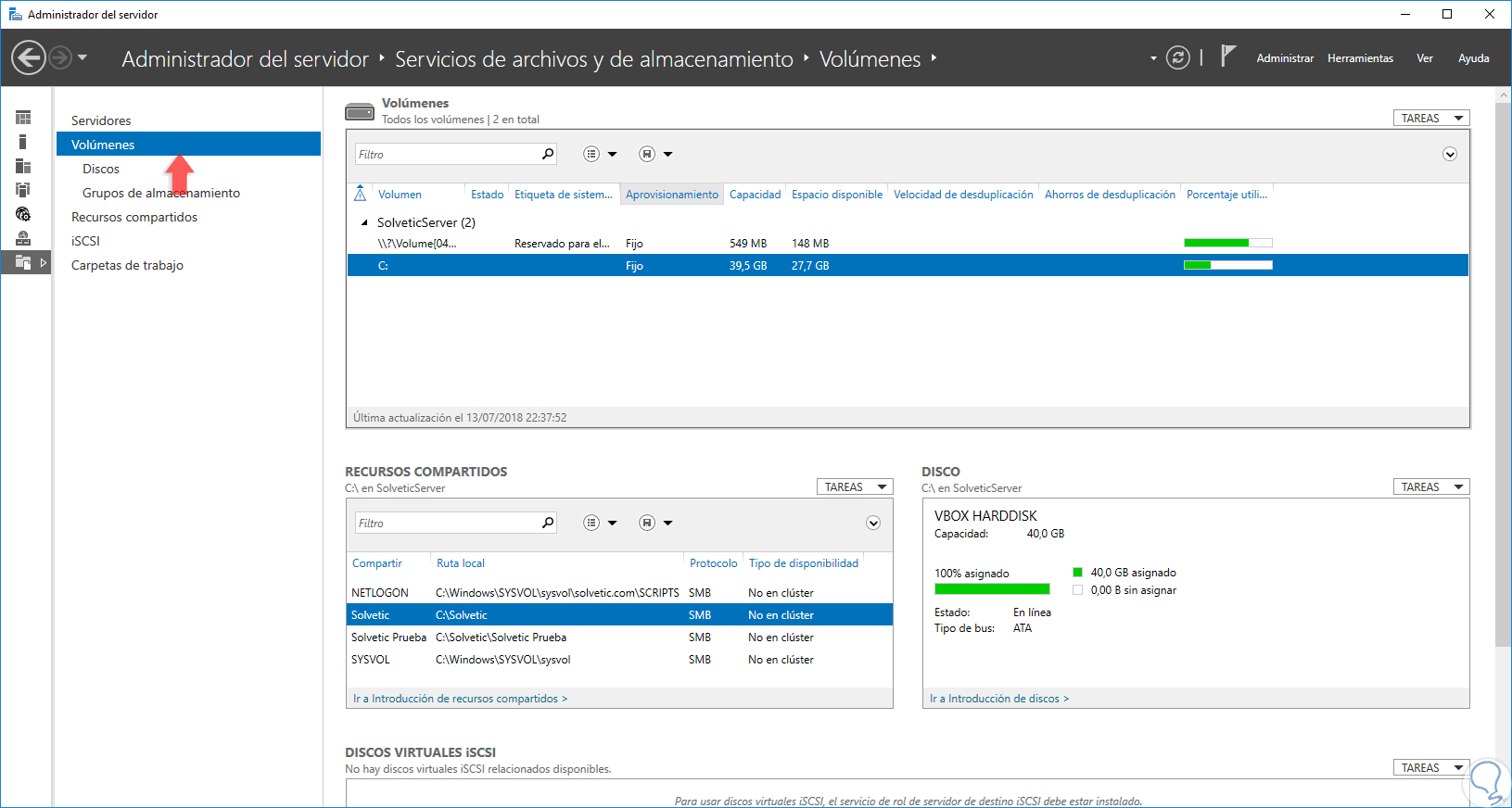
Task: Expand the shares filter criteria chevron
Action: tap(873, 523)
